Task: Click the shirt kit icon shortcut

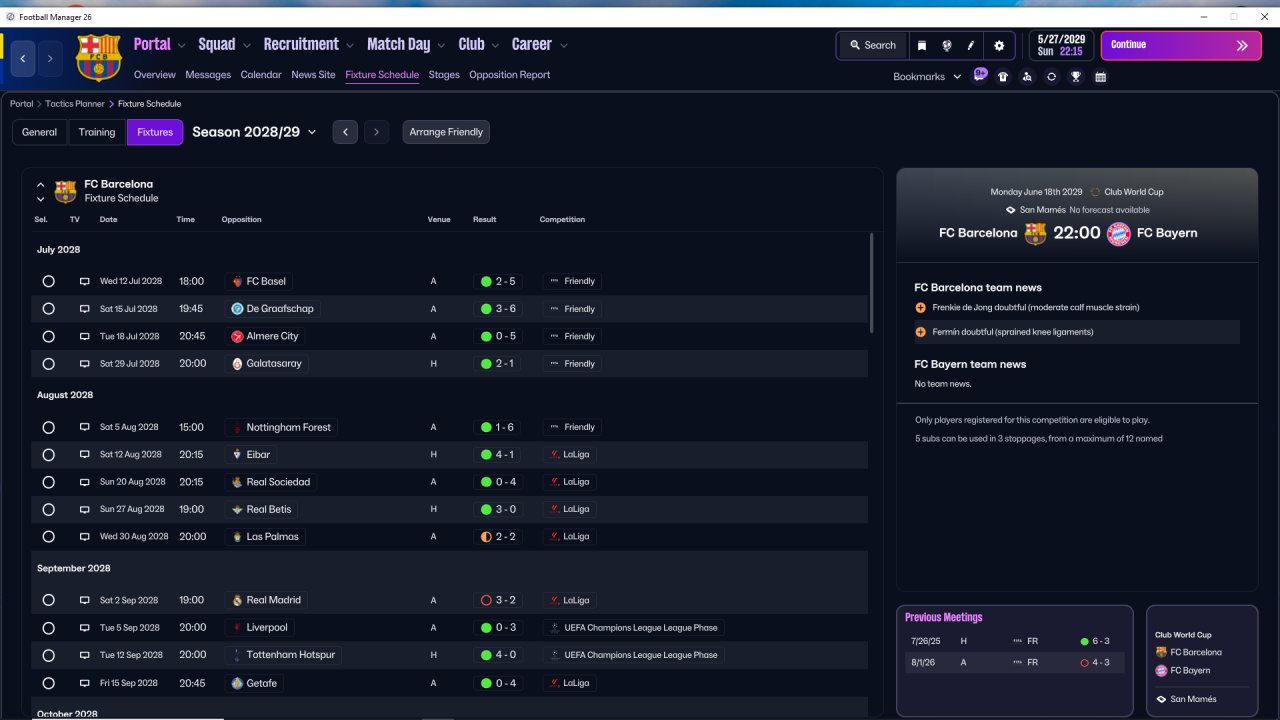Action: (1003, 76)
